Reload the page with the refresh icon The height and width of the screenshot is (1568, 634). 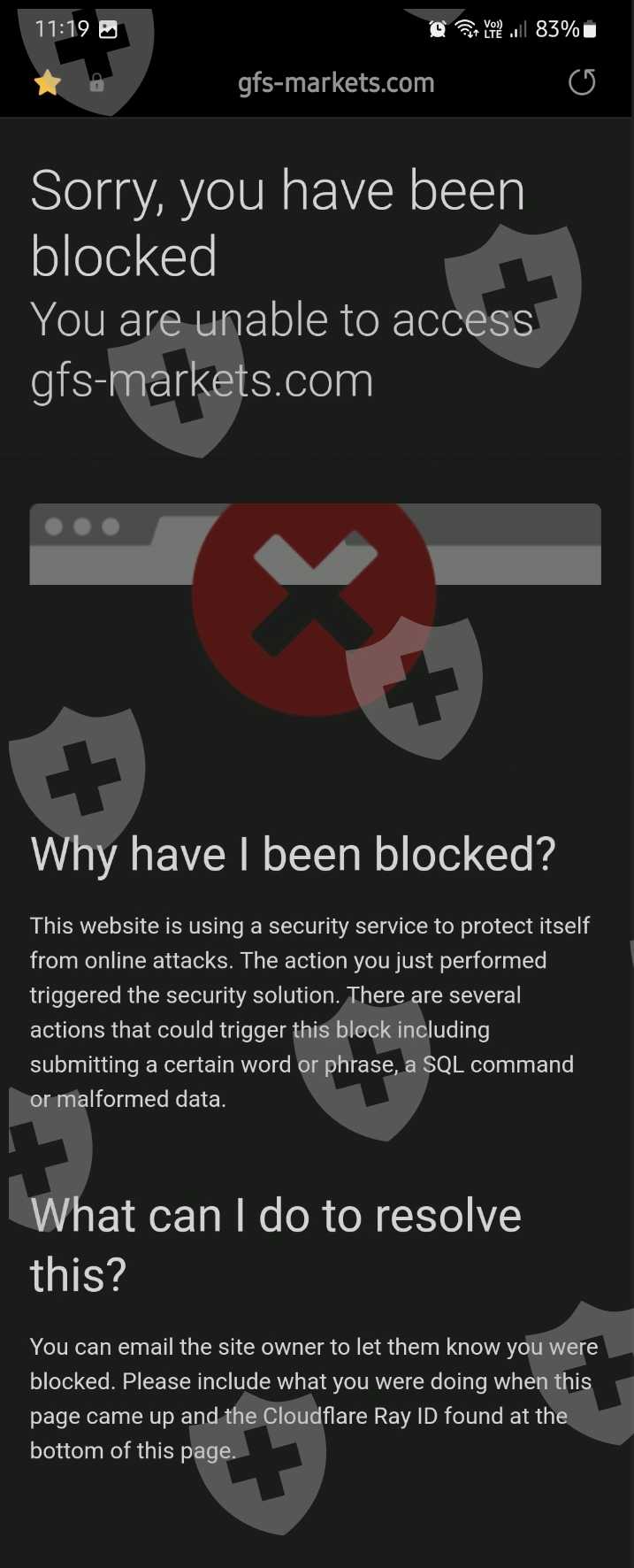(x=581, y=82)
